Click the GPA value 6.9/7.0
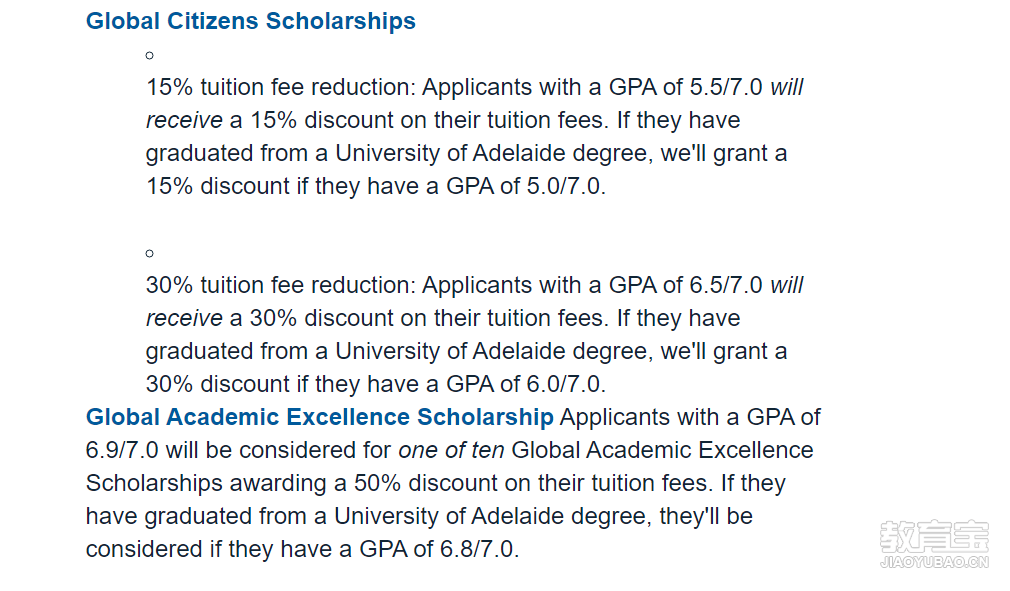This screenshot has height=591, width=1010. click(122, 450)
